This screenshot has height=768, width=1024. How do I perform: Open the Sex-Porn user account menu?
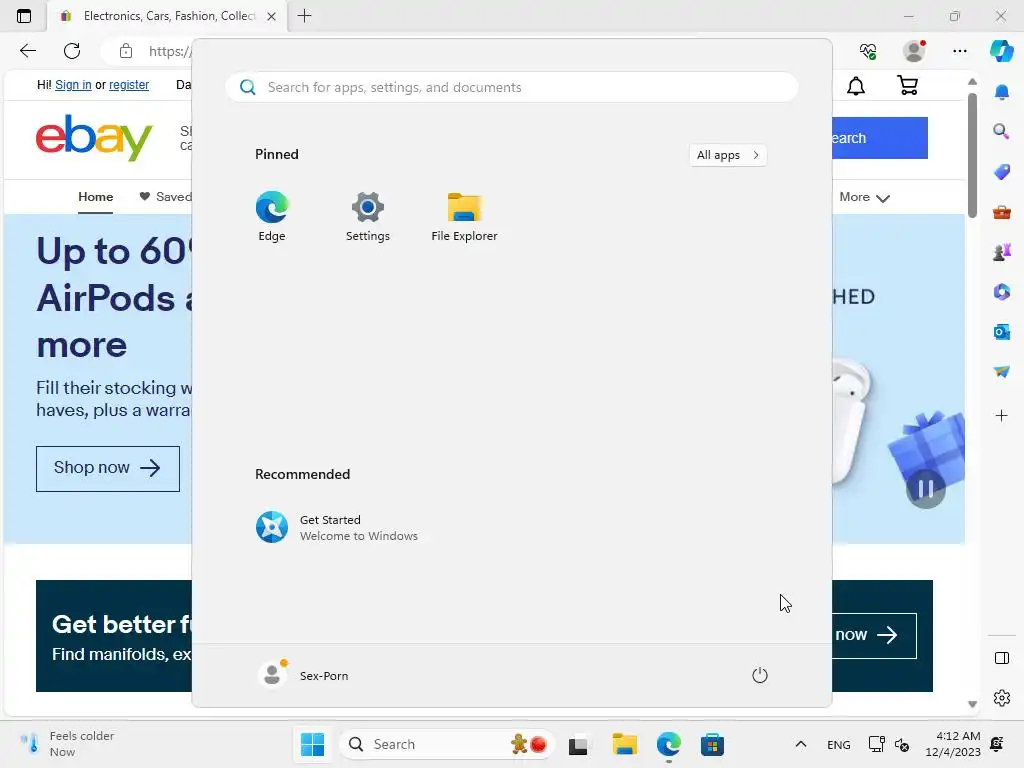304,675
